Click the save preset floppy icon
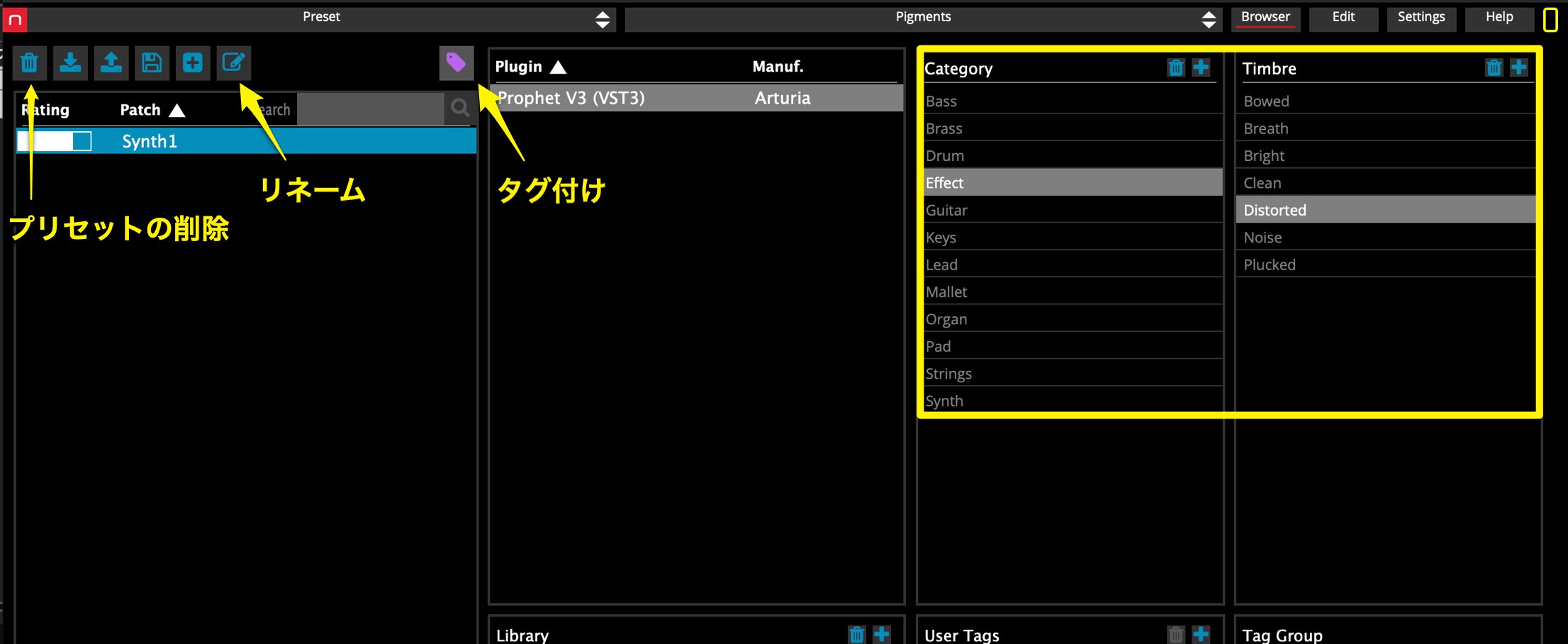The image size is (1568, 644). coord(152,63)
